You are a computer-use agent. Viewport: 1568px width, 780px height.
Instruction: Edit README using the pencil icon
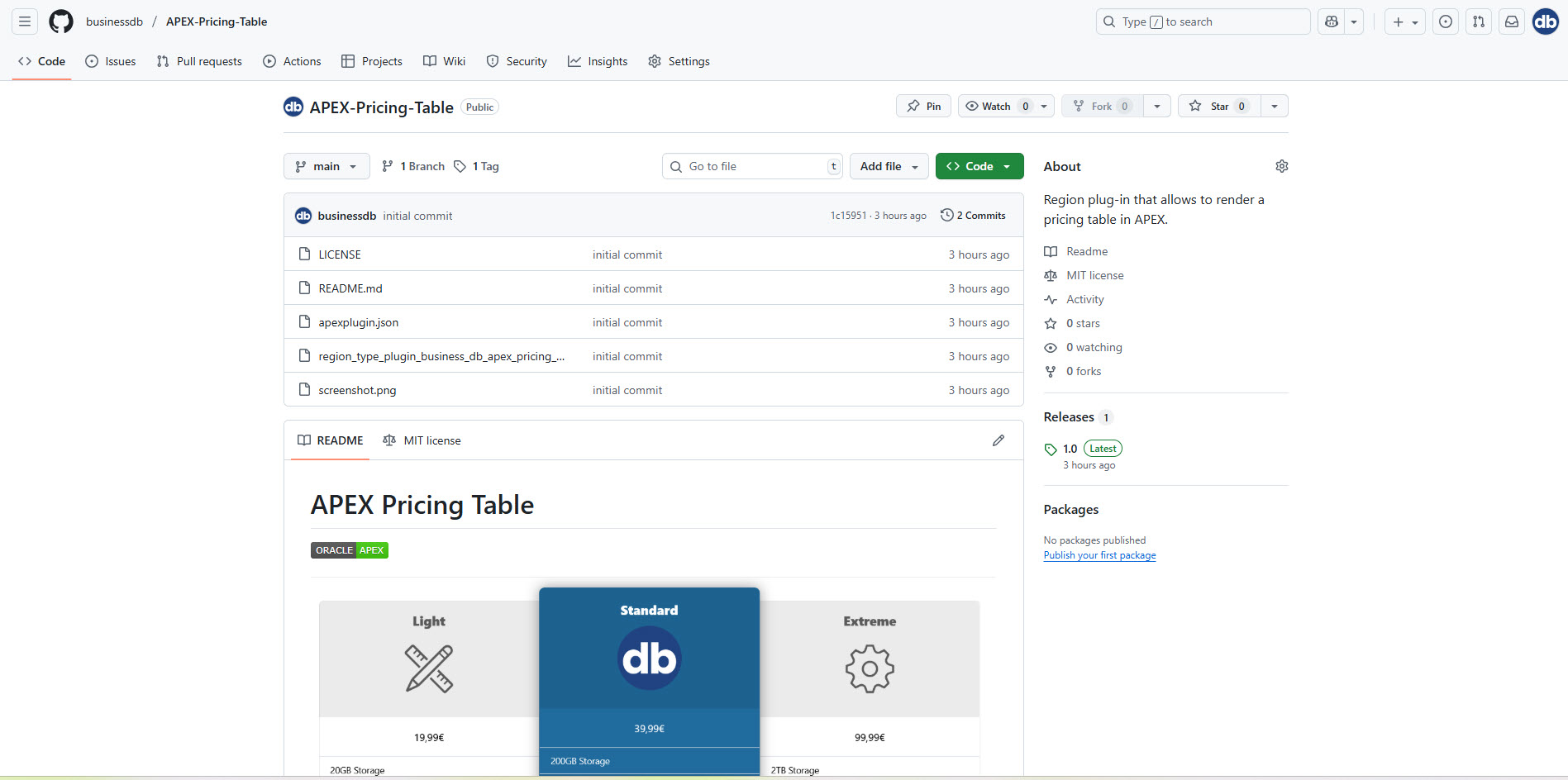tap(998, 440)
